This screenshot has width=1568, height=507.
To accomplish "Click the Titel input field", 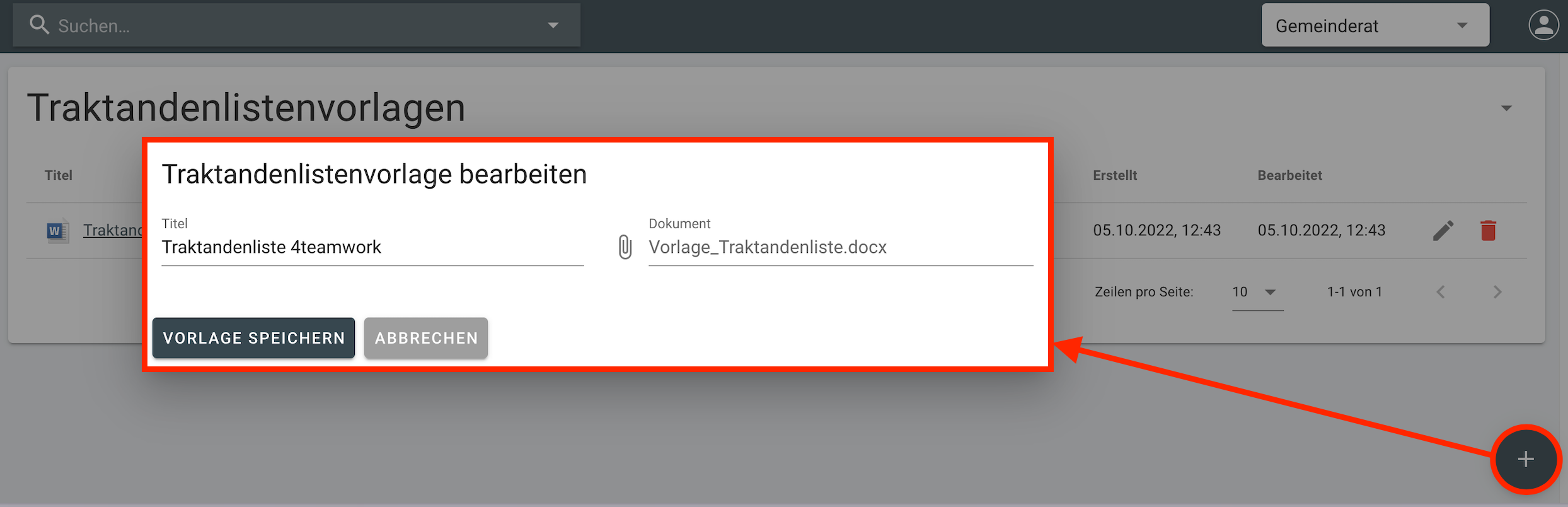I will [372, 247].
